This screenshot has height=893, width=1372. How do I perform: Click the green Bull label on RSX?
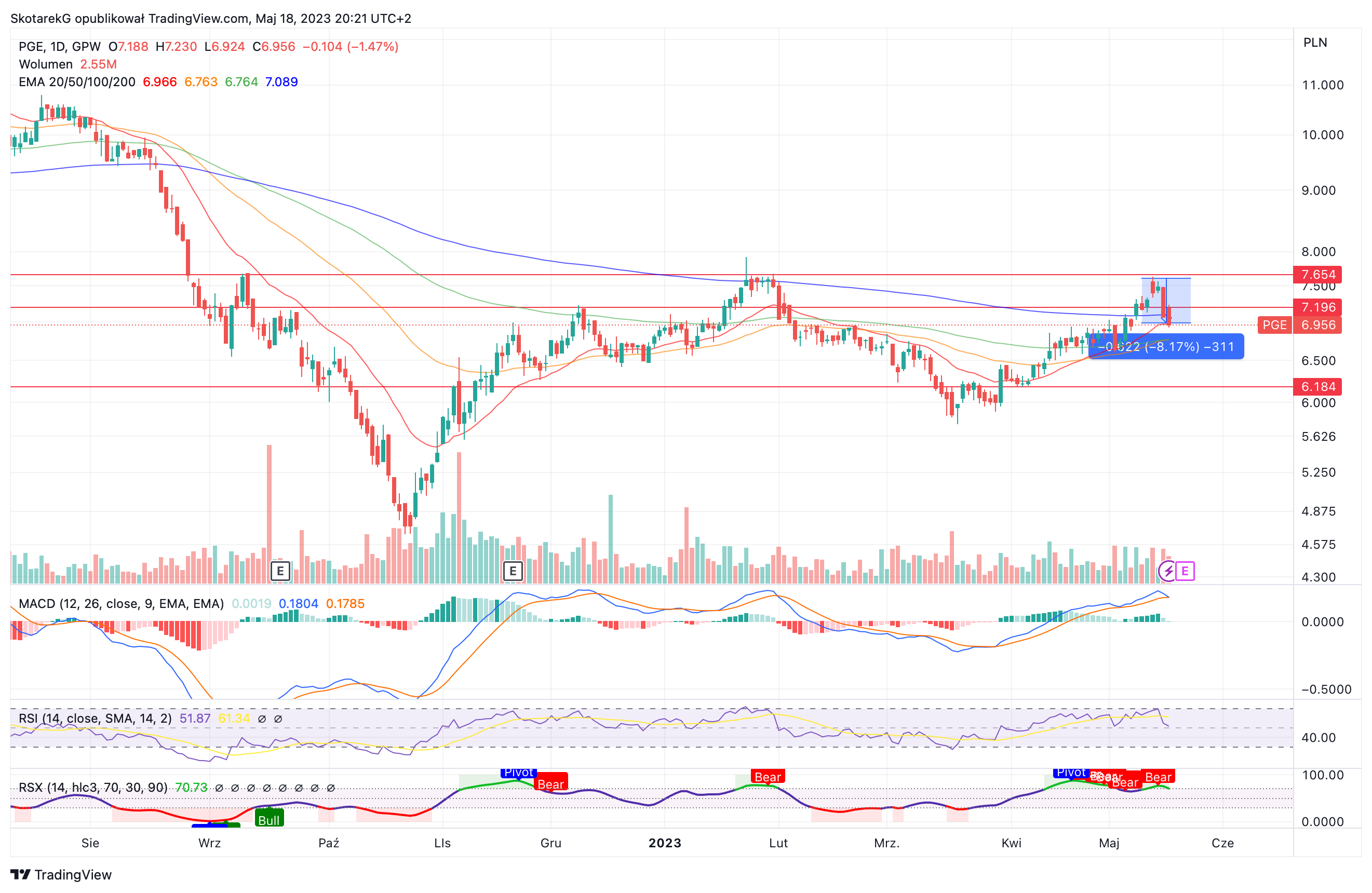click(268, 819)
